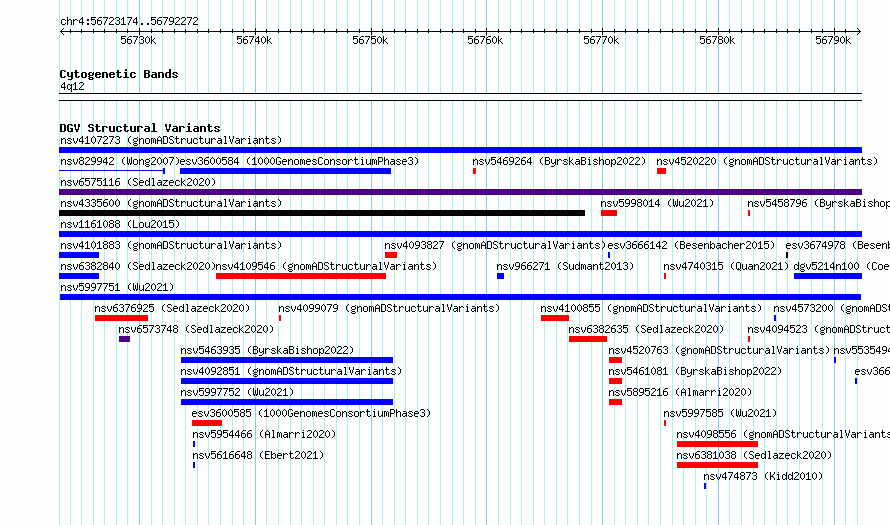Click nsv6381038 (Sedlazeck2020) label
Screen dimensions: 890x525
point(754,455)
